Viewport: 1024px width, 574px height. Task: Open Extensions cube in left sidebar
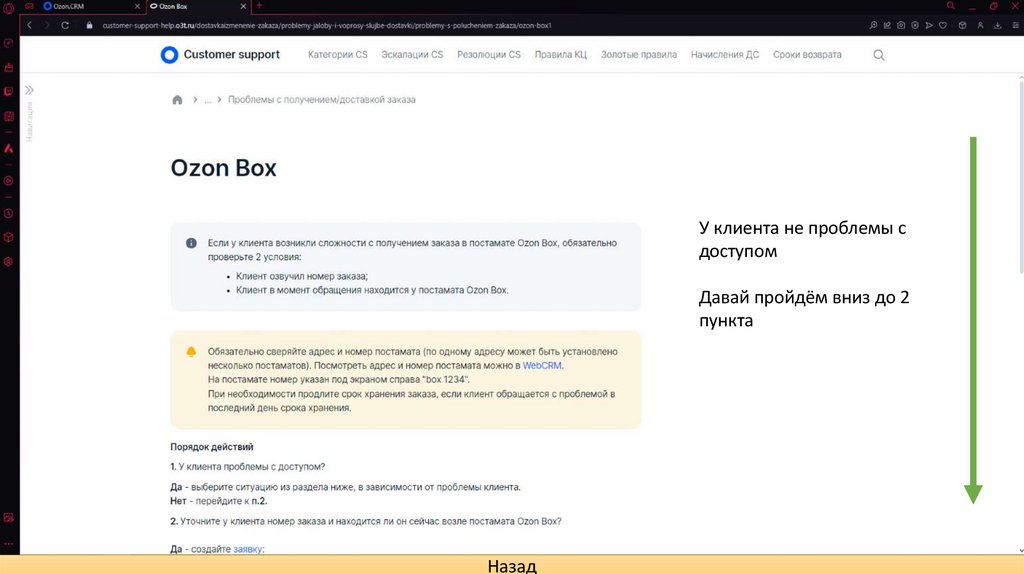click(x=8, y=238)
